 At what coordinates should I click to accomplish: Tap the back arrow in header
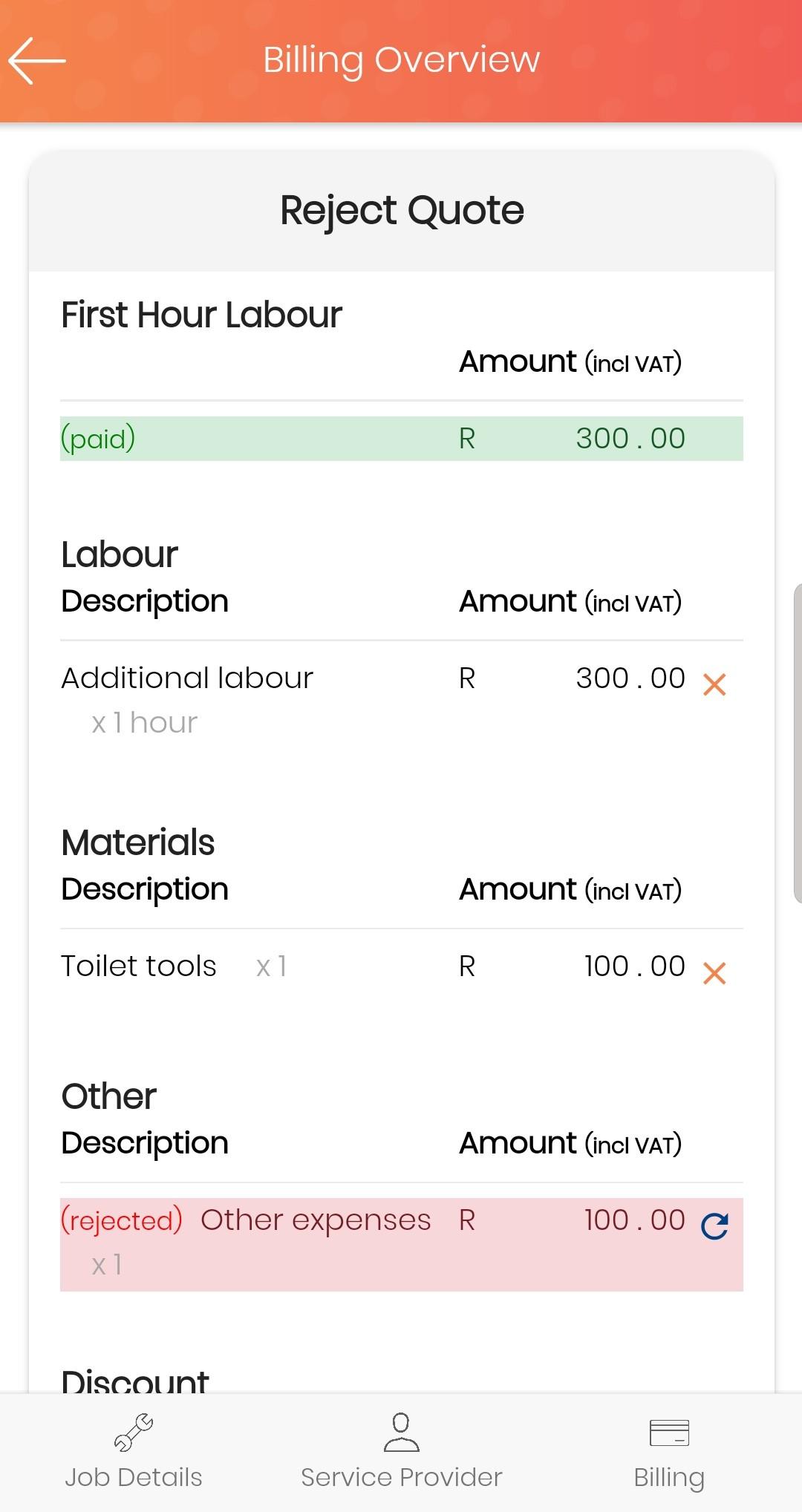(37, 60)
